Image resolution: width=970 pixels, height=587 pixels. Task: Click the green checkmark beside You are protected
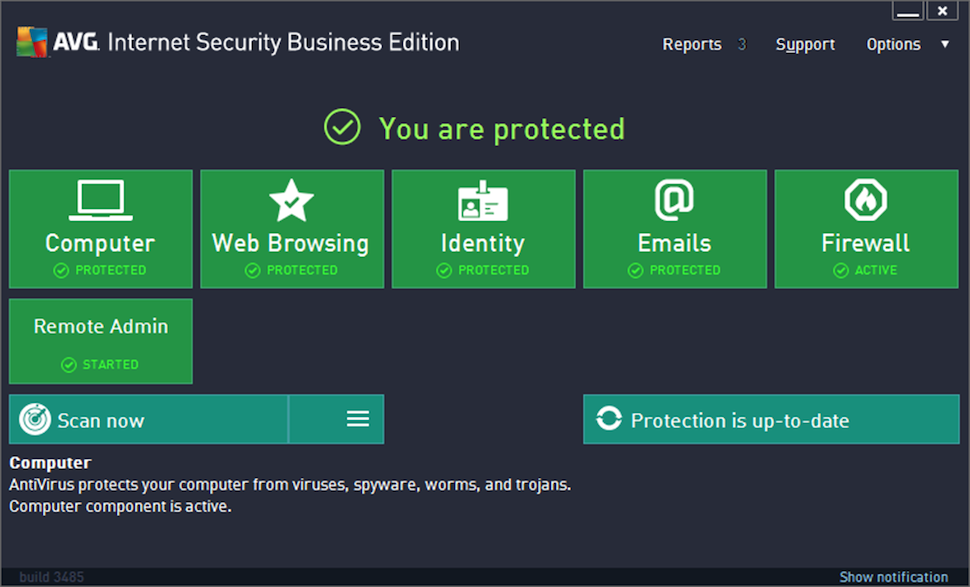click(x=341, y=128)
